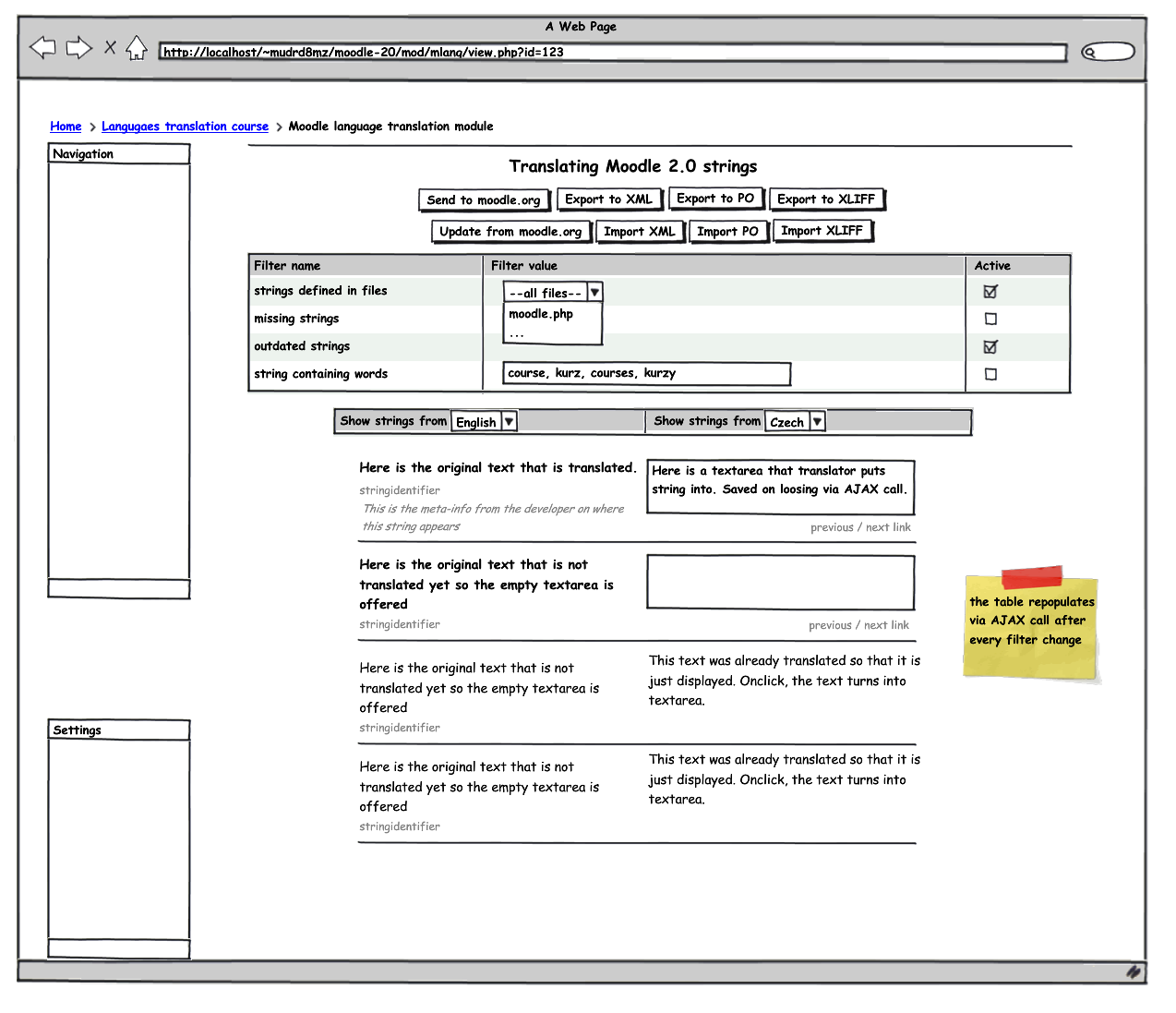The height and width of the screenshot is (1013, 1176).
Task: Click the Settings block header
Action: (x=119, y=730)
